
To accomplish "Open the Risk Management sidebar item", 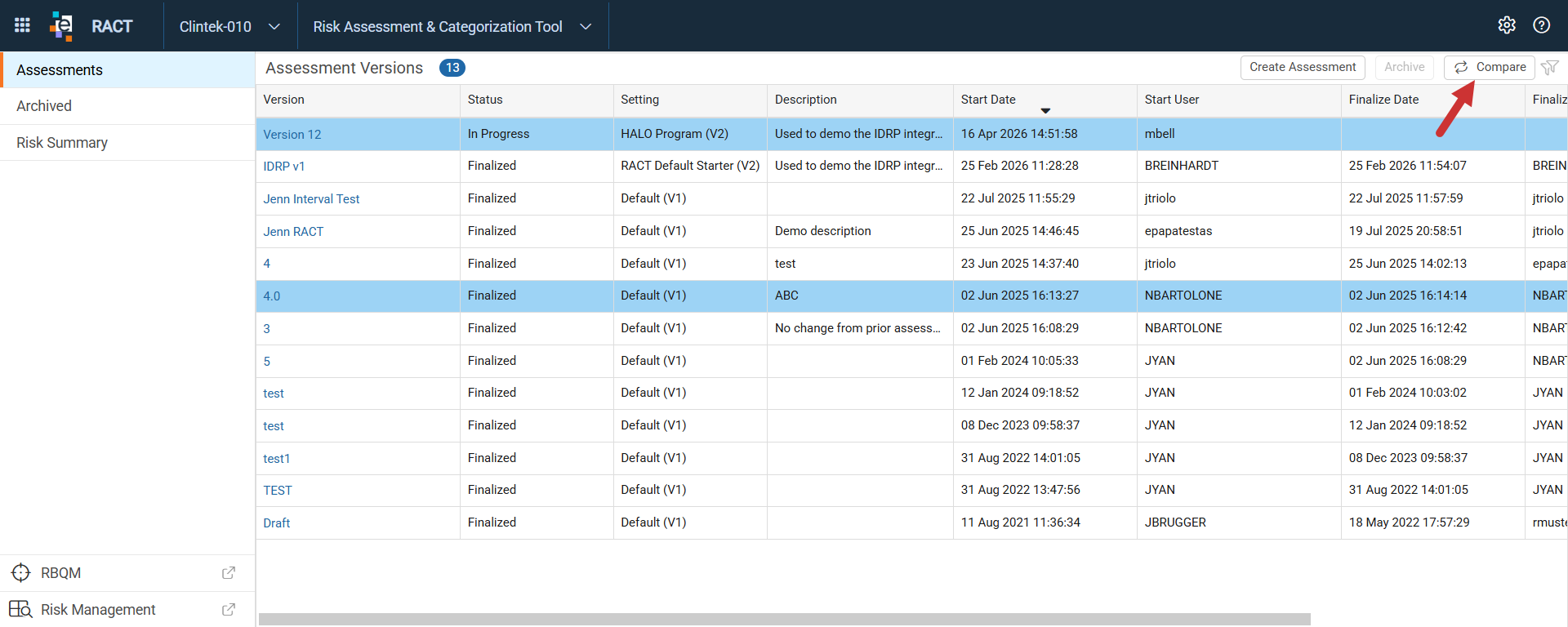I will pyautogui.click(x=127, y=610).
